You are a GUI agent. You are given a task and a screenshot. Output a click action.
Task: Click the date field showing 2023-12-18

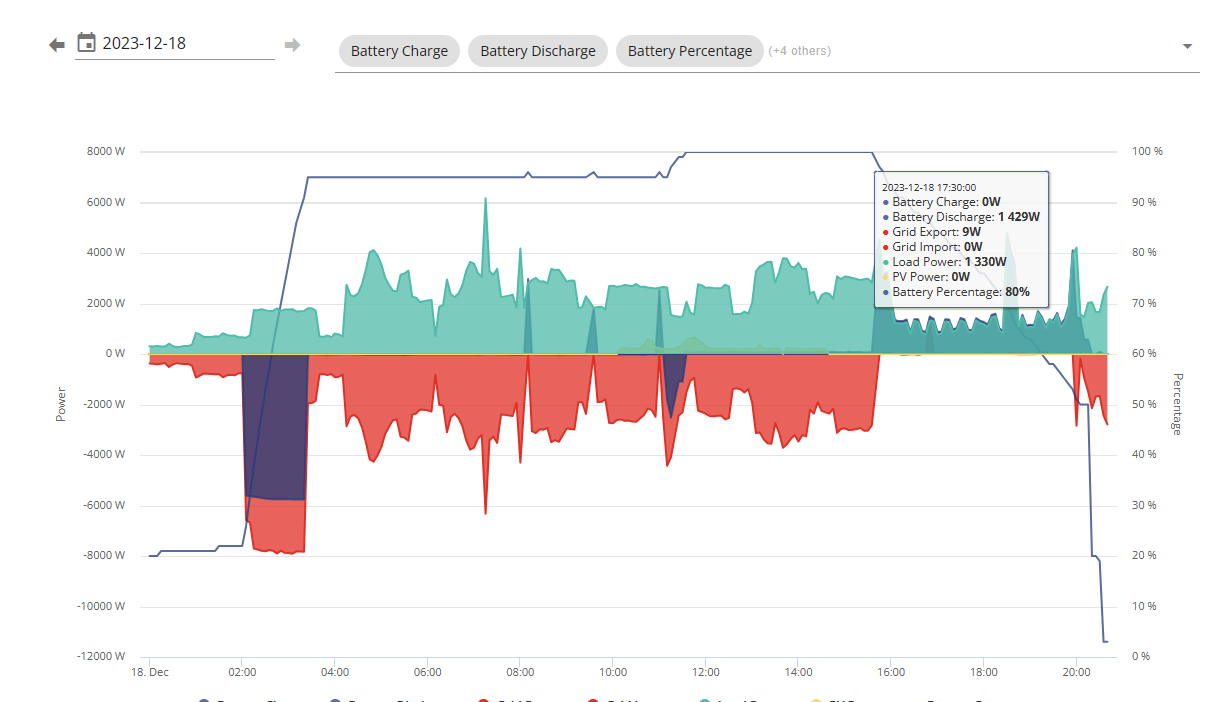(x=175, y=43)
